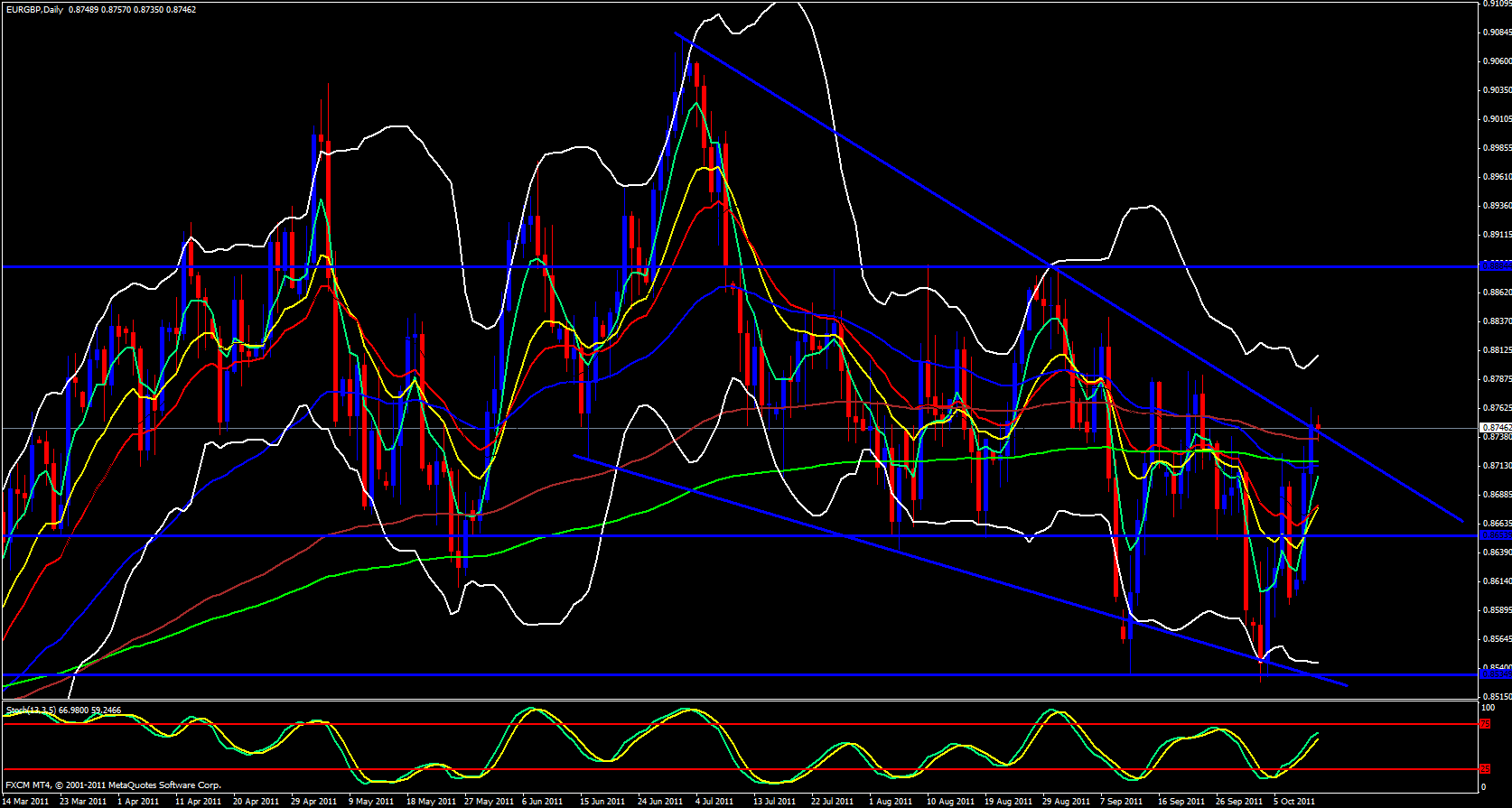Viewport: 1512px width, 808px height.
Task: Select the 0.88844 horizontal line price tag
Action: point(1497,265)
